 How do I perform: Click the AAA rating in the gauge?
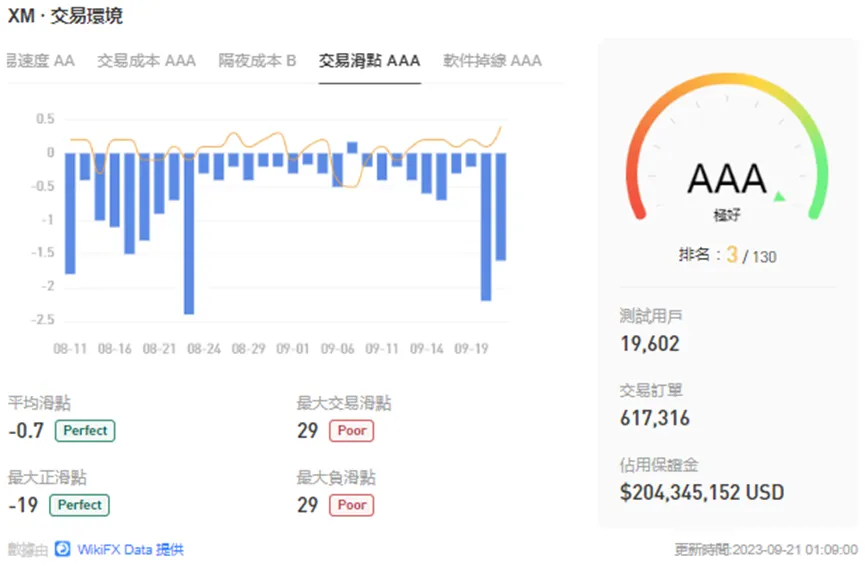[x=727, y=178]
